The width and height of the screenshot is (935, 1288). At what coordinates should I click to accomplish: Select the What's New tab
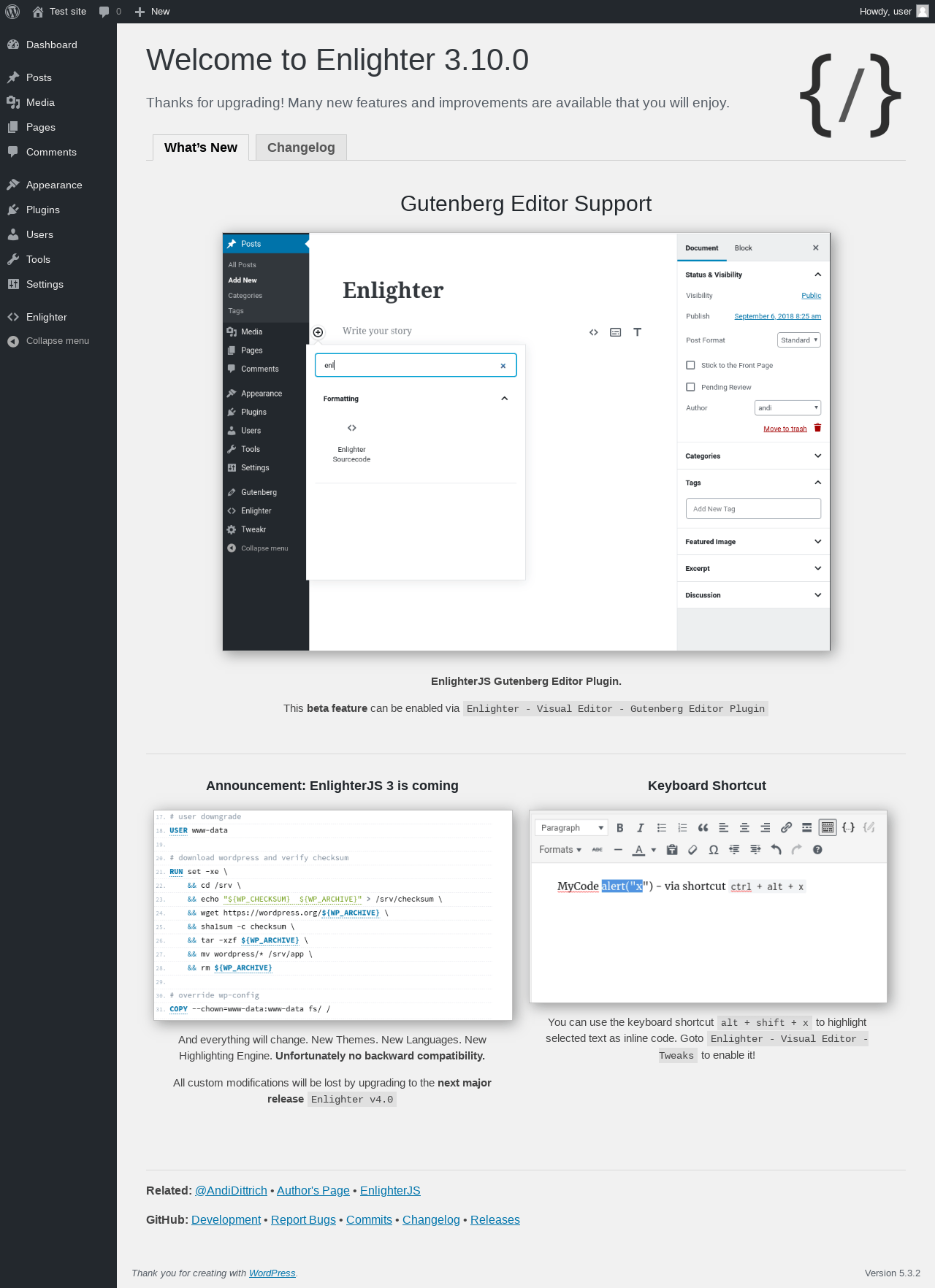(201, 147)
